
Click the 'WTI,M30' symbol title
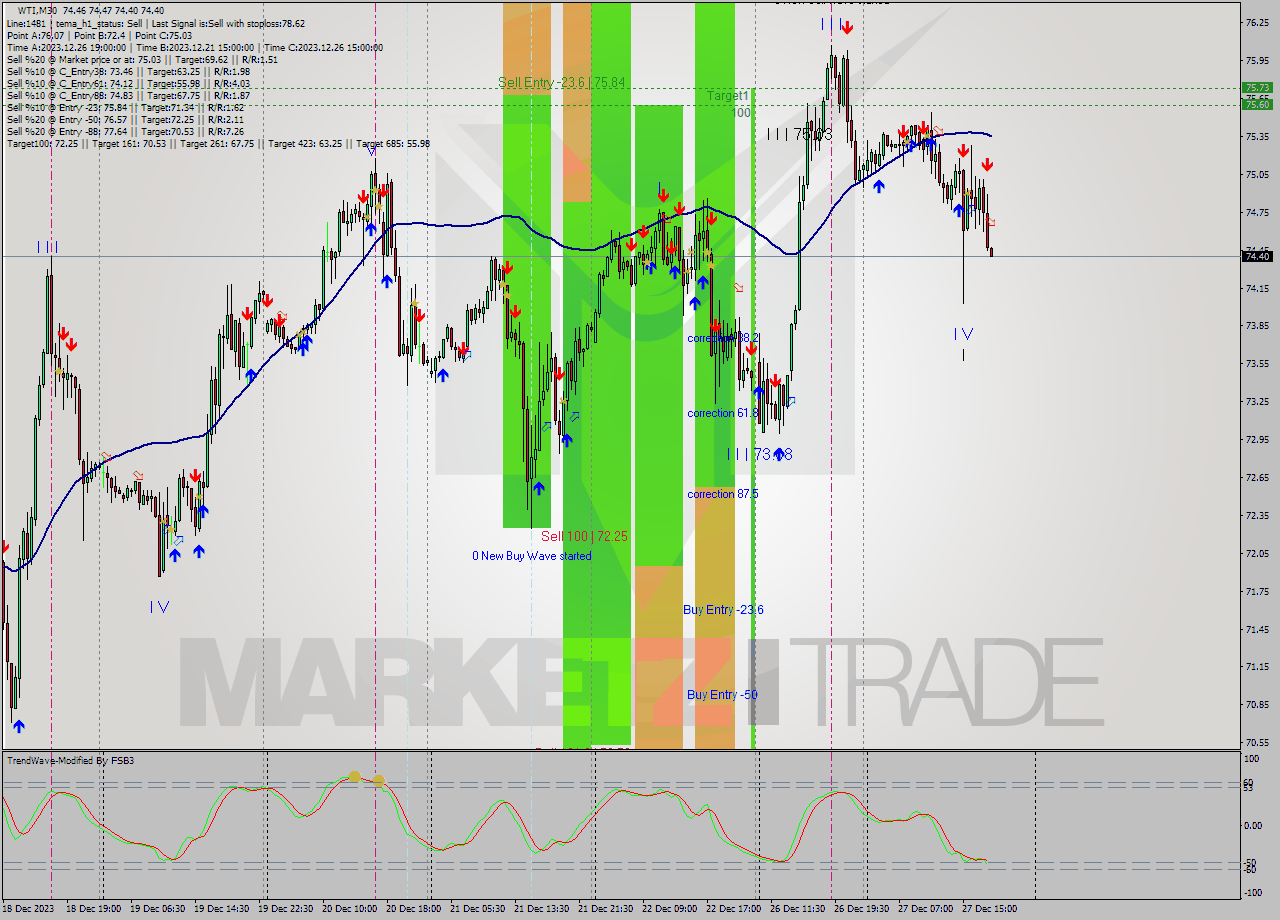38,11
